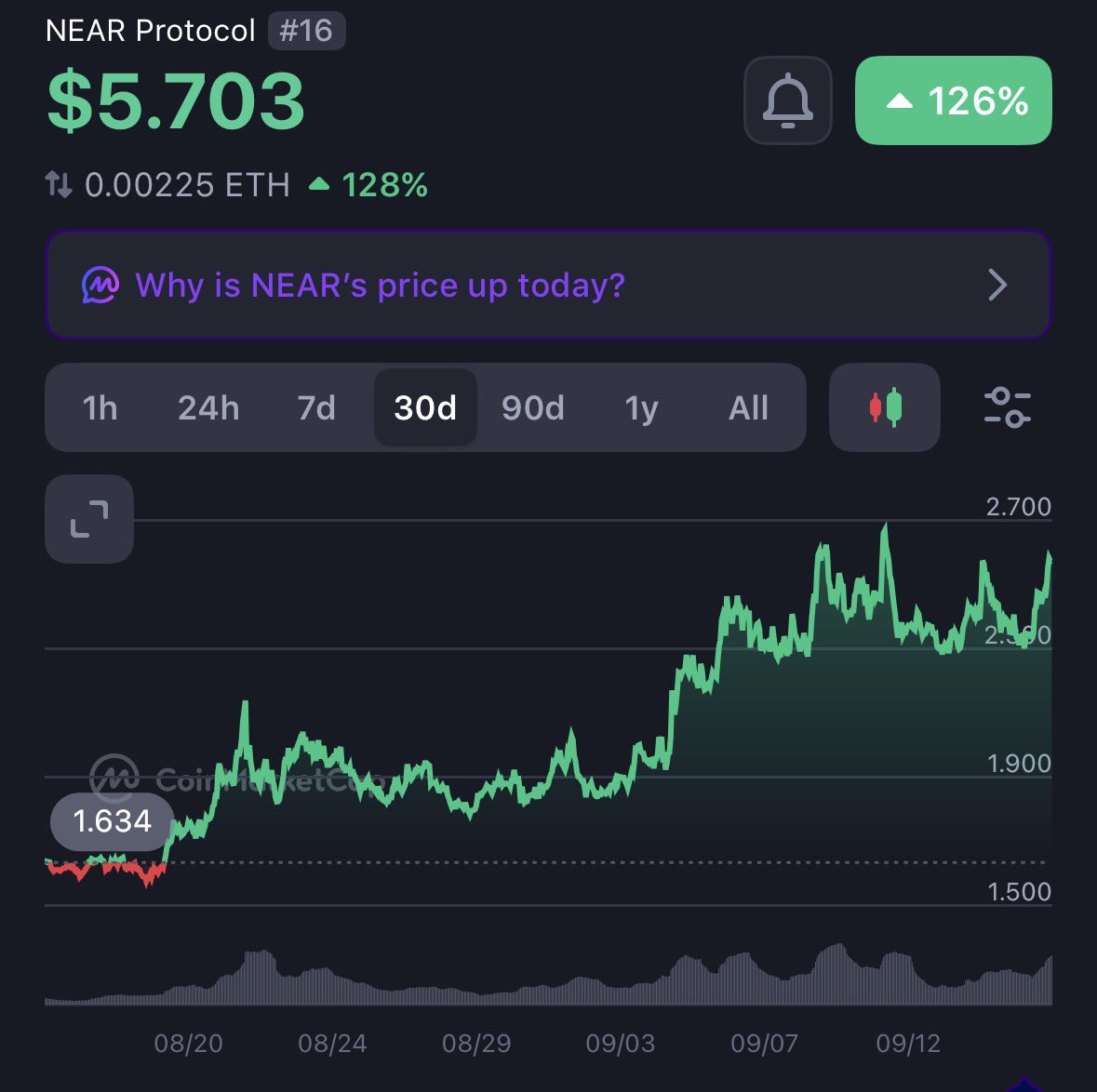Tap the 08/29 date label
Screen dimensions: 1097x1092
pos(476,1043)
